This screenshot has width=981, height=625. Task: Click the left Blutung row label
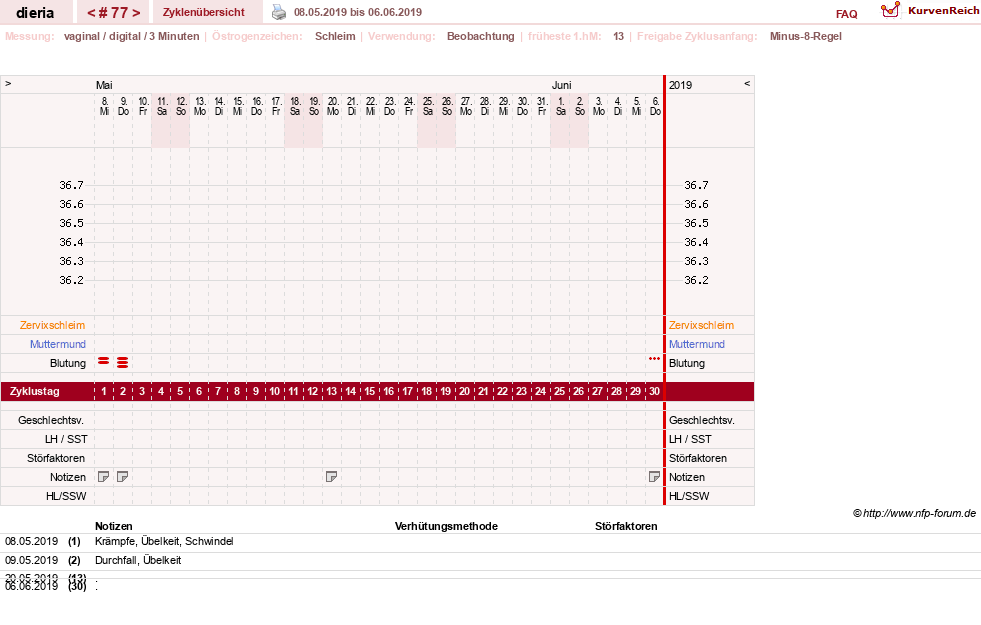point(68,363)
